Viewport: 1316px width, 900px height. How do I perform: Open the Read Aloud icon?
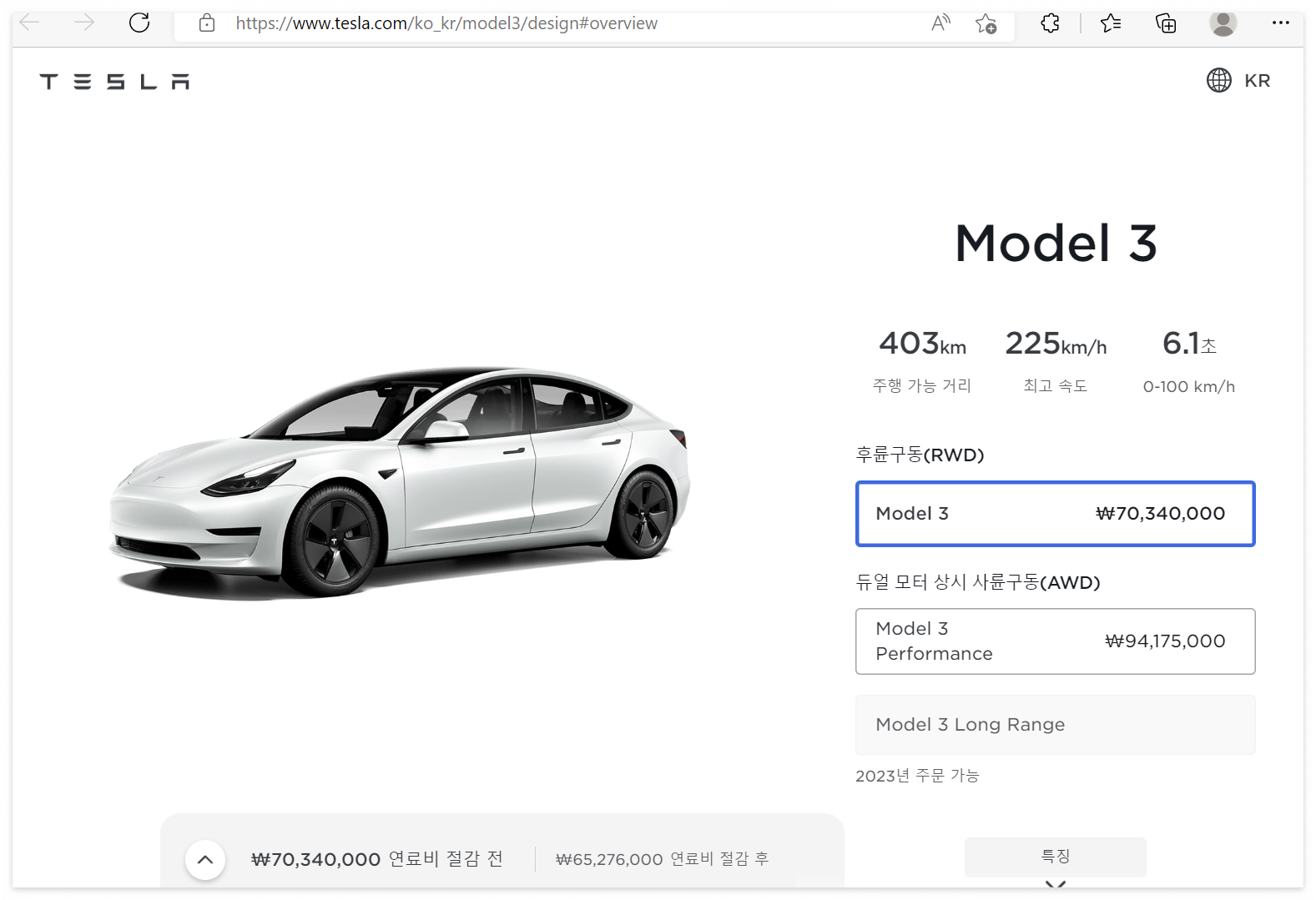pyautogui.click(x=940, y=23)
